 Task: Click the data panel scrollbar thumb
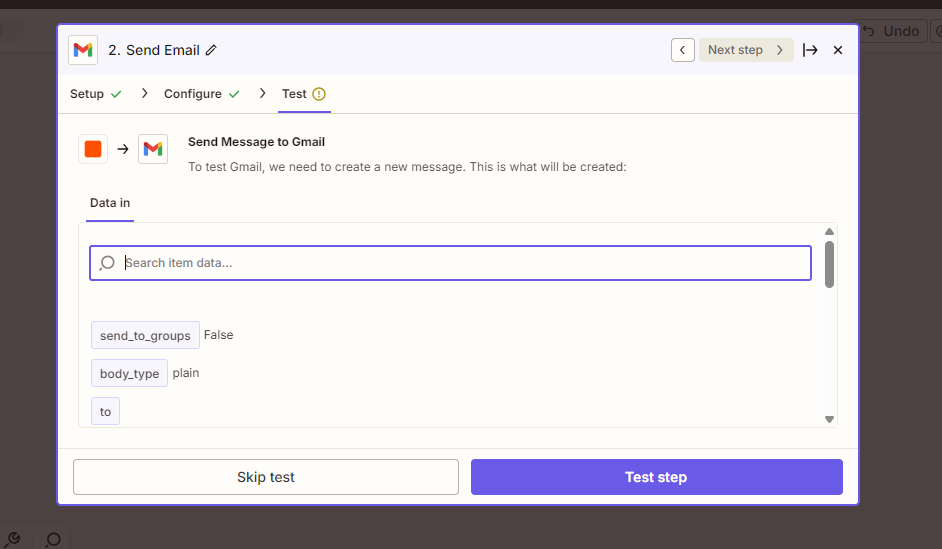(x=829, y=264)
